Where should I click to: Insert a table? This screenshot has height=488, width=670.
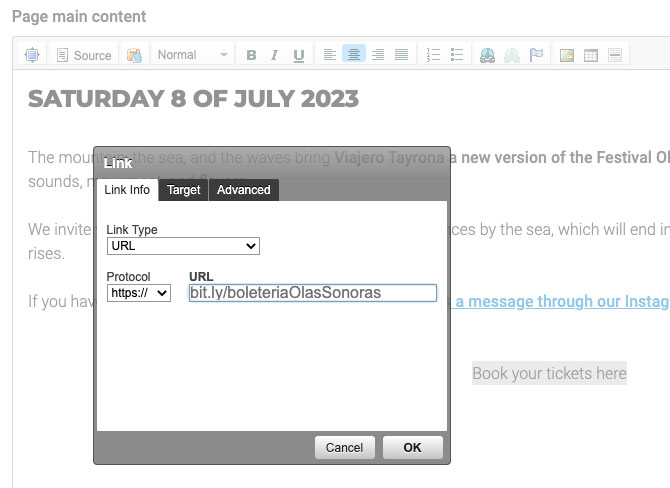(591, 55)
